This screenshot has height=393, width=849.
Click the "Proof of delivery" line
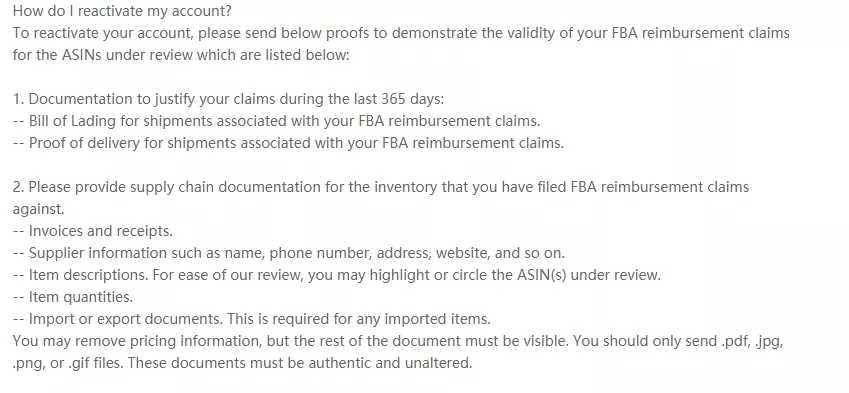(288, 143)
